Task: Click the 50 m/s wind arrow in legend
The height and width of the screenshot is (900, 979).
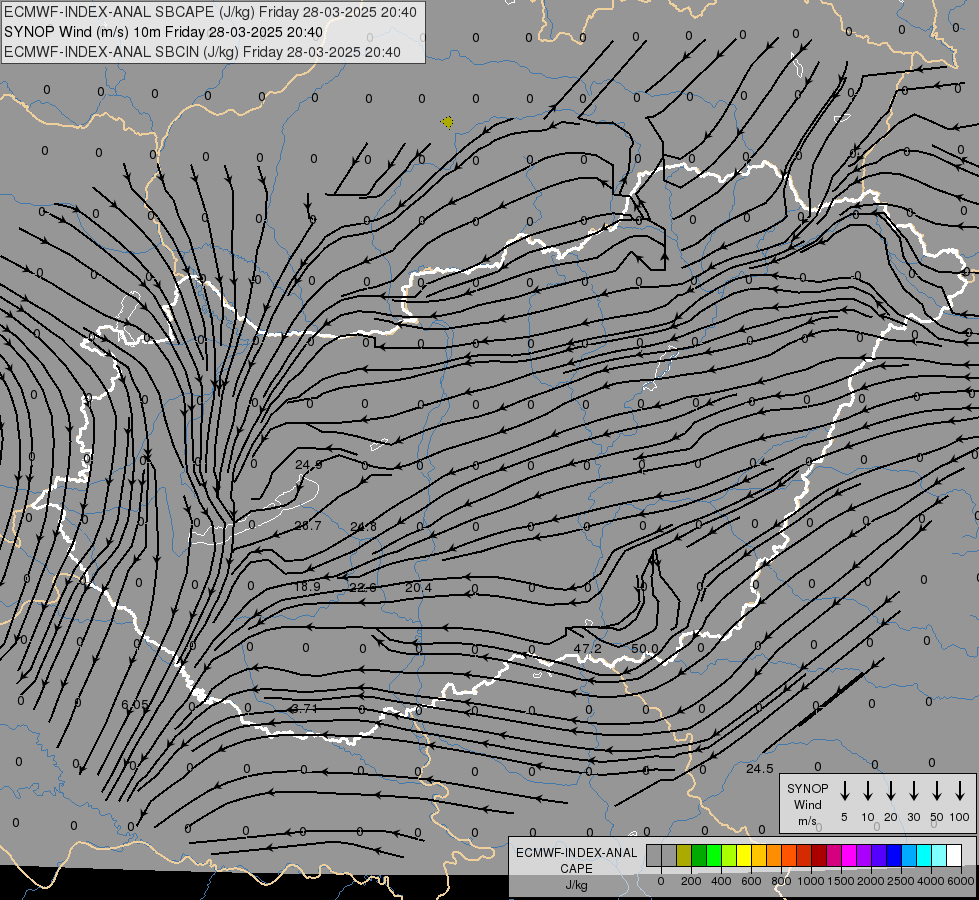Action: click(937, 791)
